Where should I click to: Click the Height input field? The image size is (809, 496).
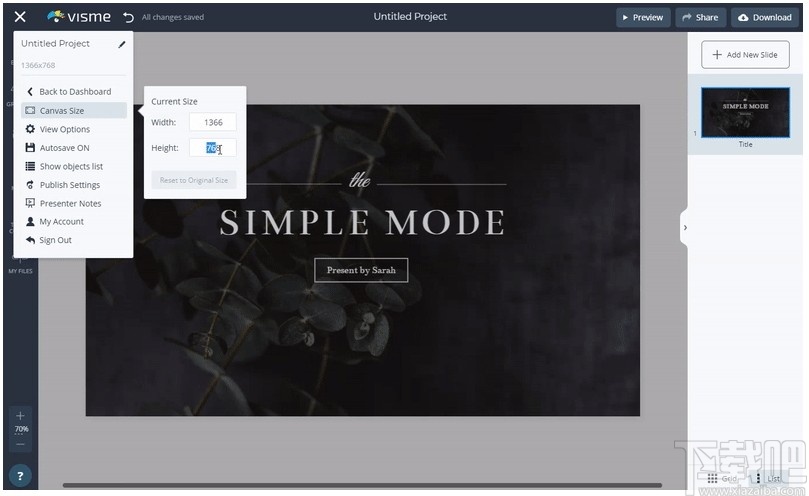click(213, 148)
